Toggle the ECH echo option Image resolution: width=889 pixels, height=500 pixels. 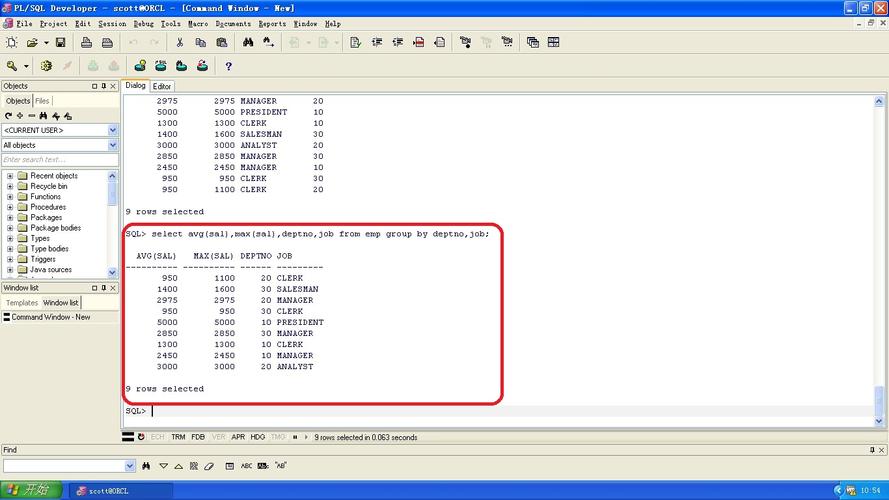pyautogui.click(x=158, y=437)
